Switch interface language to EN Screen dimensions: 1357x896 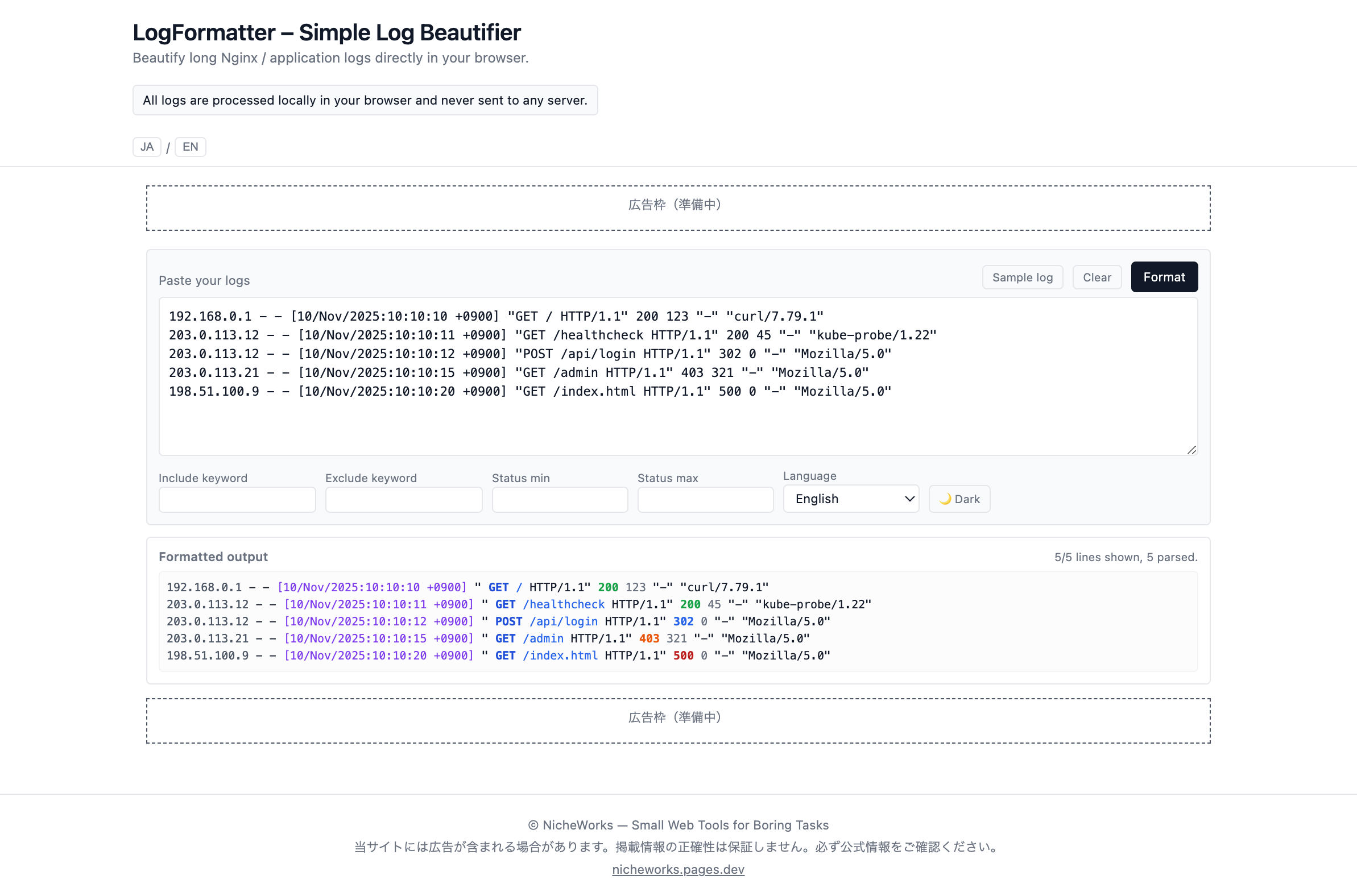click(x=190, y=147)
